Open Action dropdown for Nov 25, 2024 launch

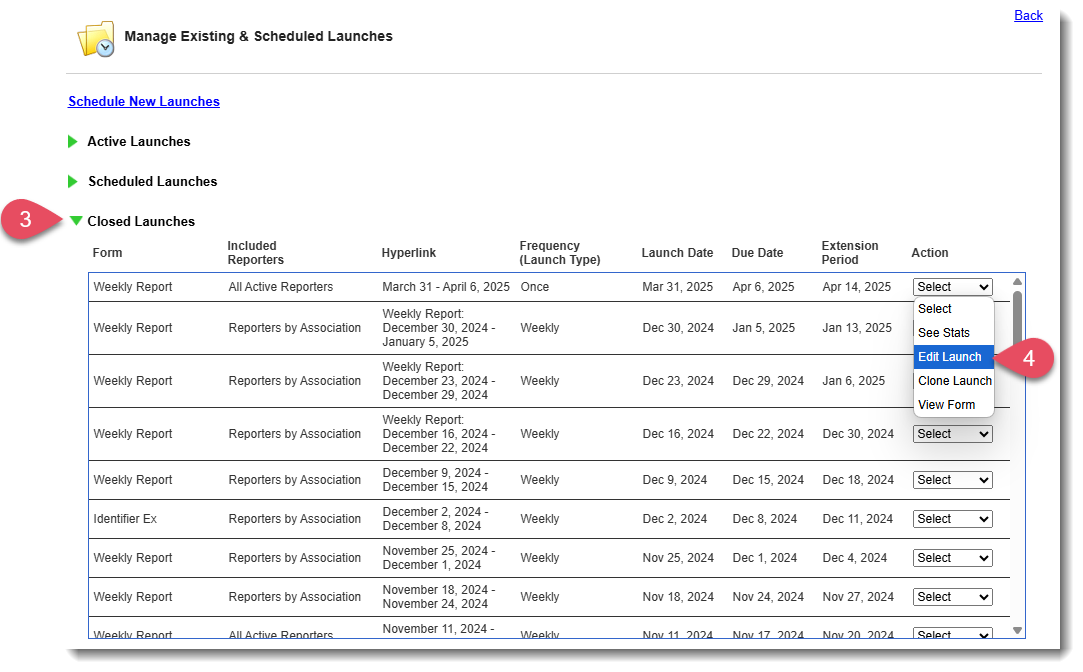click(952, 558)
